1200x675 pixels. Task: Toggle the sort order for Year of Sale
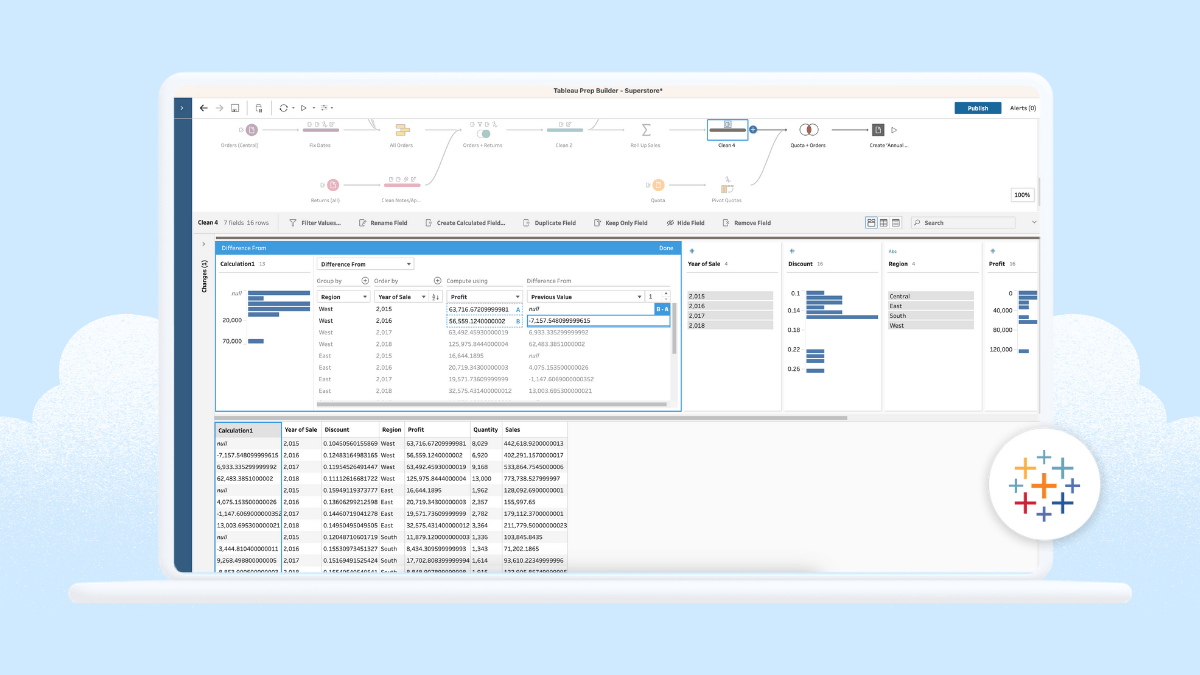click(436, 296)
